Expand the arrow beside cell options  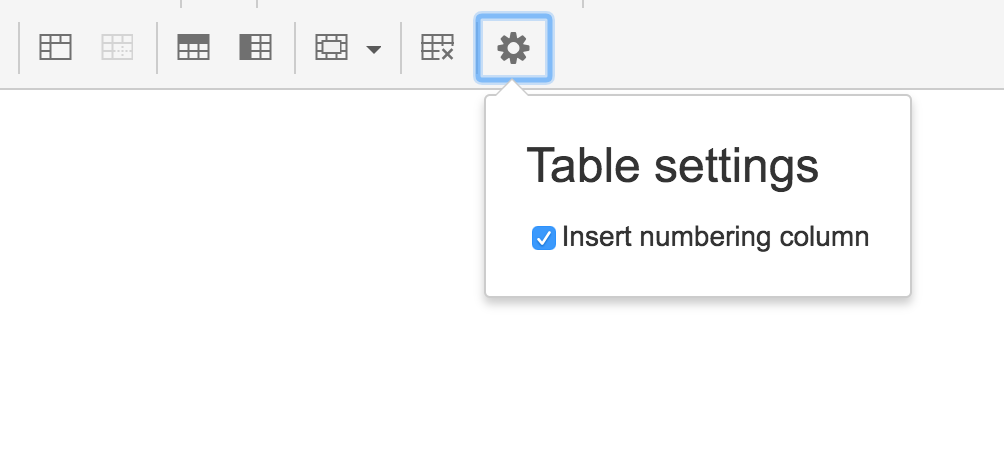374,49
